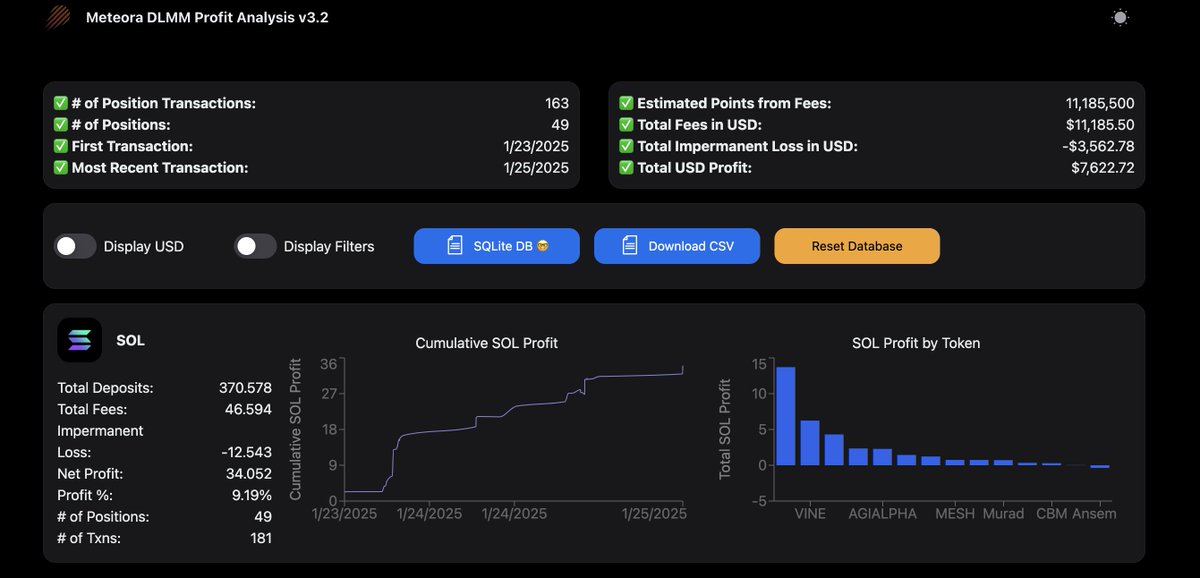Viewport: 1200px width, 578px height.
Task: Click the -$3,562.78 impermanent loss value
Action: pyautogui.click(x=1100, y=146)
